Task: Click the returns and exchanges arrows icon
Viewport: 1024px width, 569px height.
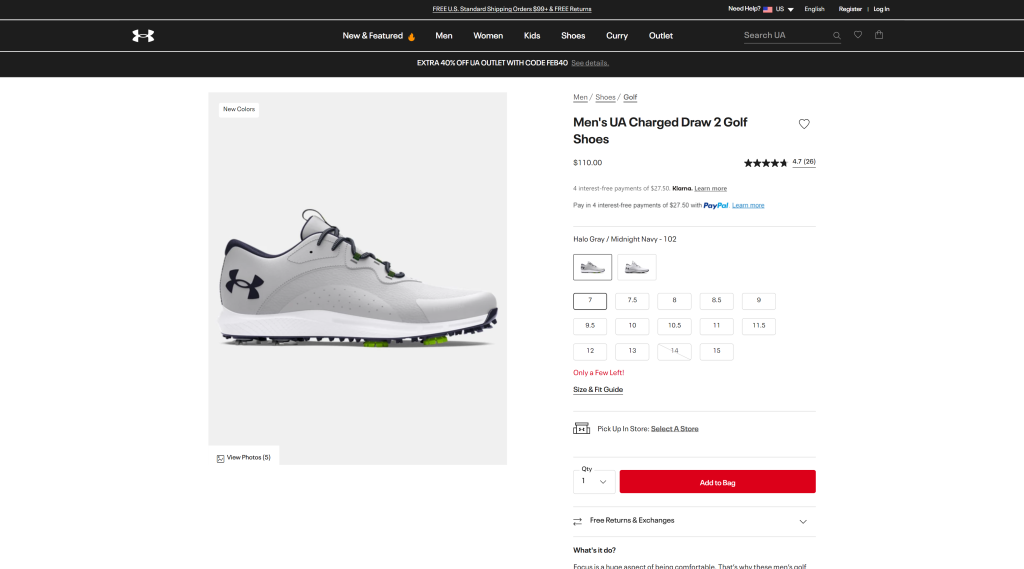Action: [577, 521]
